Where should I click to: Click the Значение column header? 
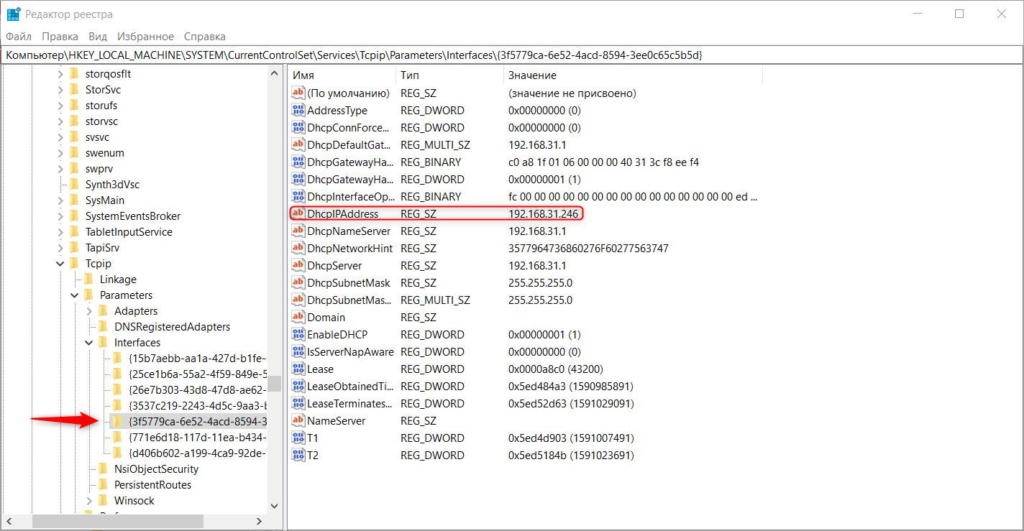600,75
